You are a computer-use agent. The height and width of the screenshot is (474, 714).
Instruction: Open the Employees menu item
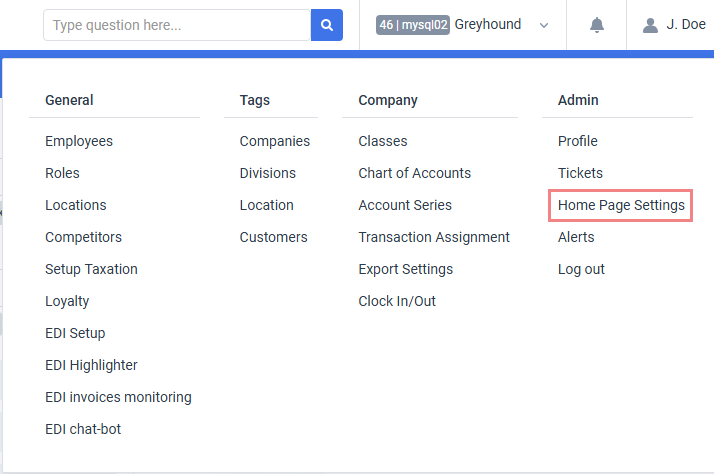pyautogui.click(x=79, y=141)
